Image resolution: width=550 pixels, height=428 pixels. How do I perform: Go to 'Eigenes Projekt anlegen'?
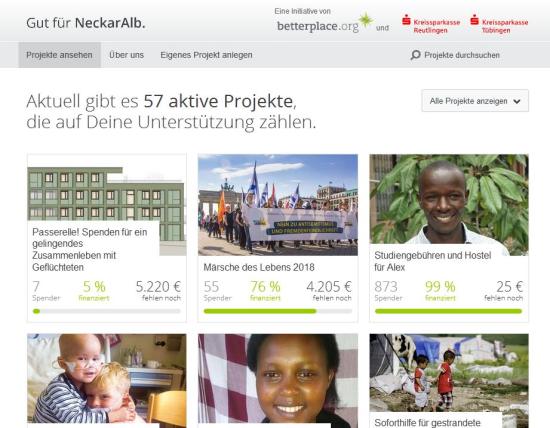point(206,55)
